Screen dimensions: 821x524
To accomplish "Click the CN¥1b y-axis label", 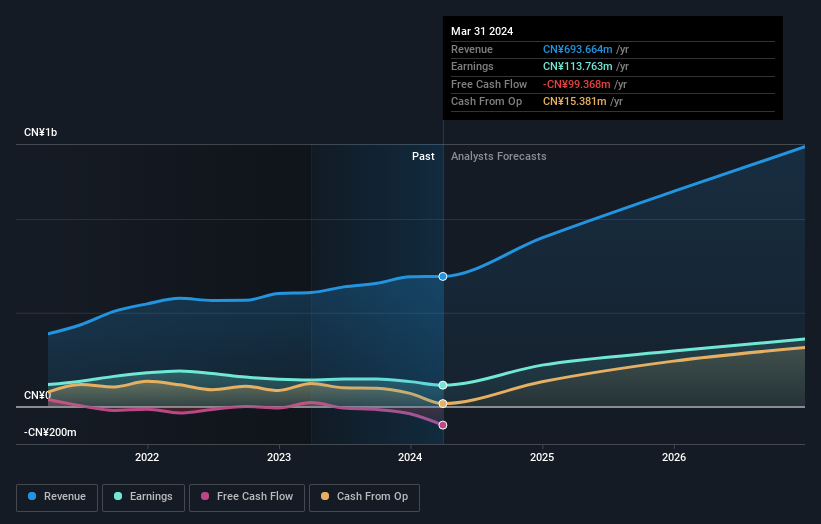I will 40,132.
